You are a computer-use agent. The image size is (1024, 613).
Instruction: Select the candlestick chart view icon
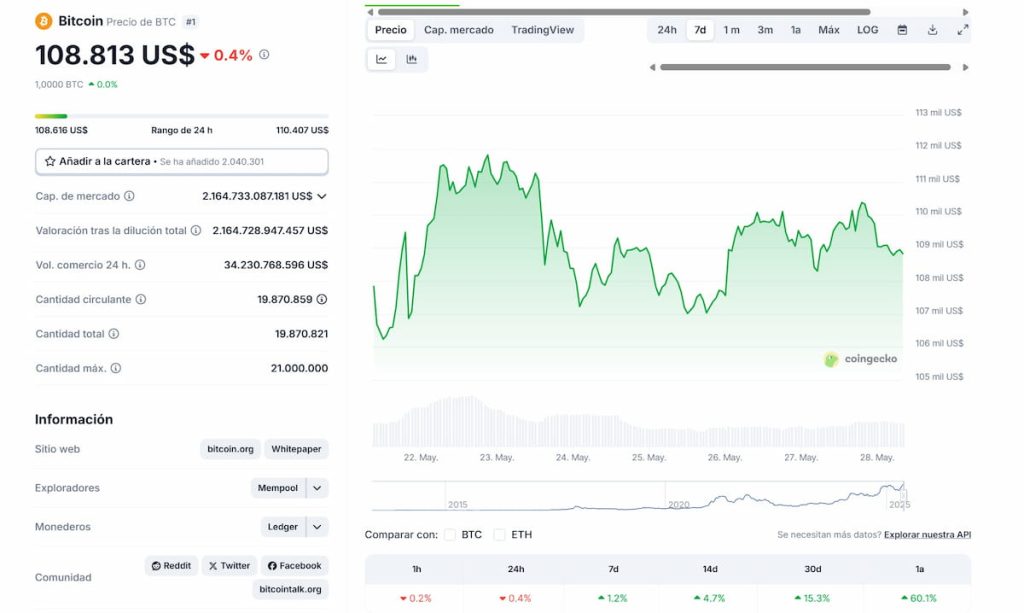(411, 59)
